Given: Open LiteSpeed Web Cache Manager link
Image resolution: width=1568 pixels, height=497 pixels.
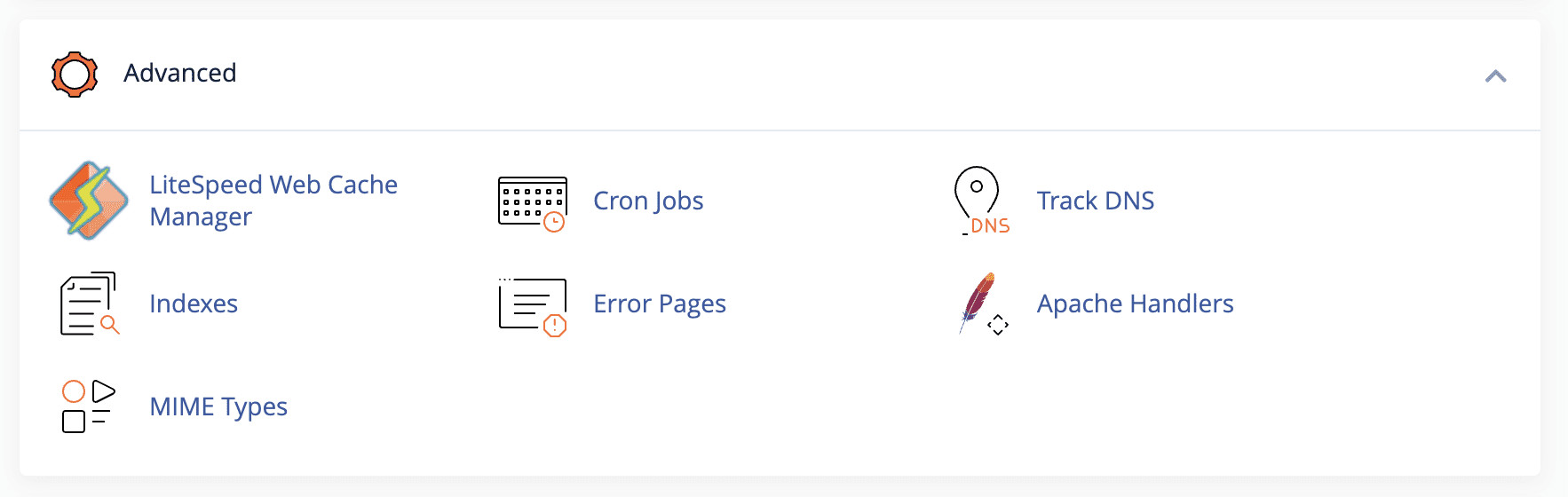Looking at the screenshot, I should (273, 201).
